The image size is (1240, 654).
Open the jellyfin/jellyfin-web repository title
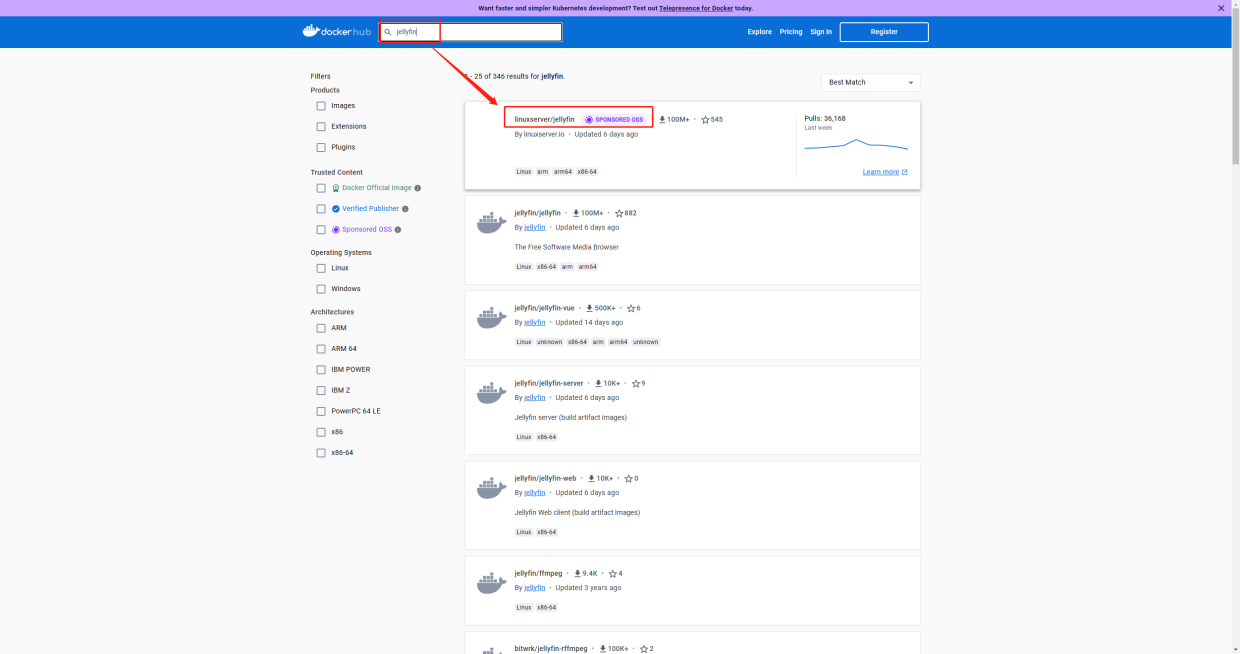tap(546, 478)
